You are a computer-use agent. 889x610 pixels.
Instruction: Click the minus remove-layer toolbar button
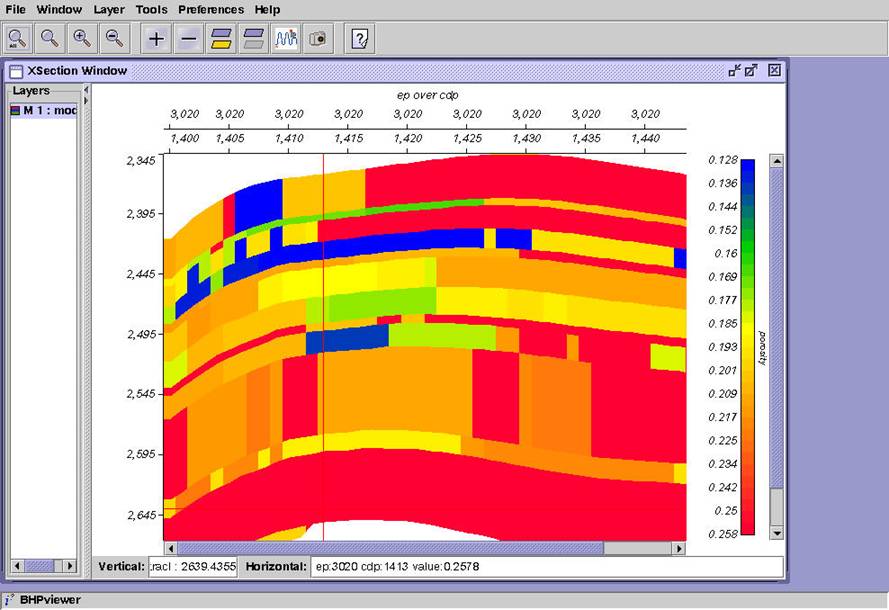click(189, 39)
